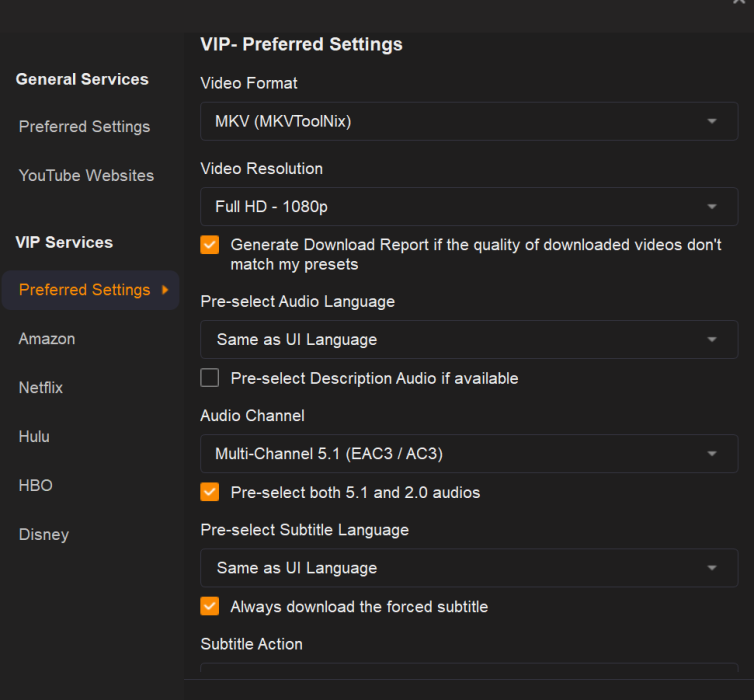Click the orange arrow beside Preferred Settings
Image resolution: width=754 pixels, height=700 pixels.
pos(165,290)
